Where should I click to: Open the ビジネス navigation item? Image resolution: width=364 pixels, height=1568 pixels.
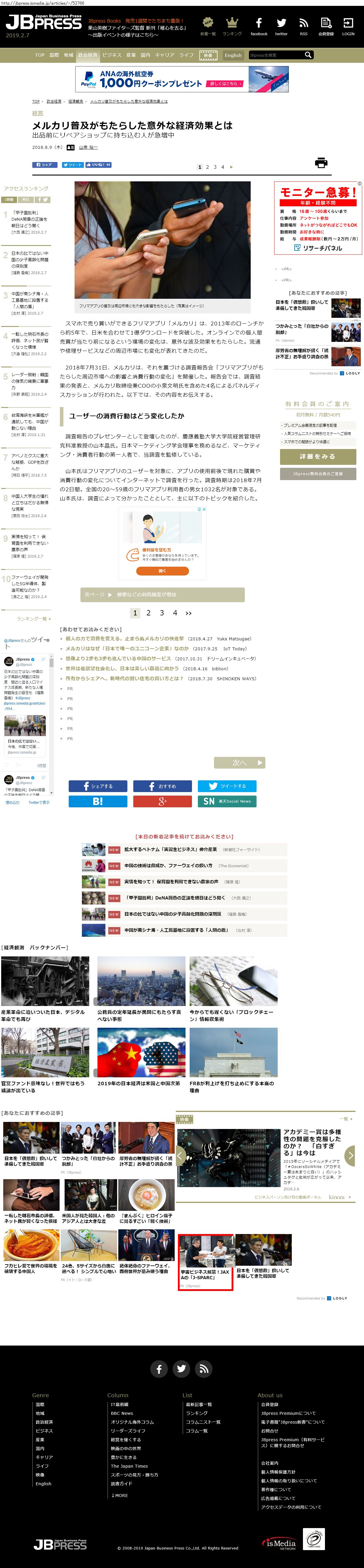click(112, 55)
